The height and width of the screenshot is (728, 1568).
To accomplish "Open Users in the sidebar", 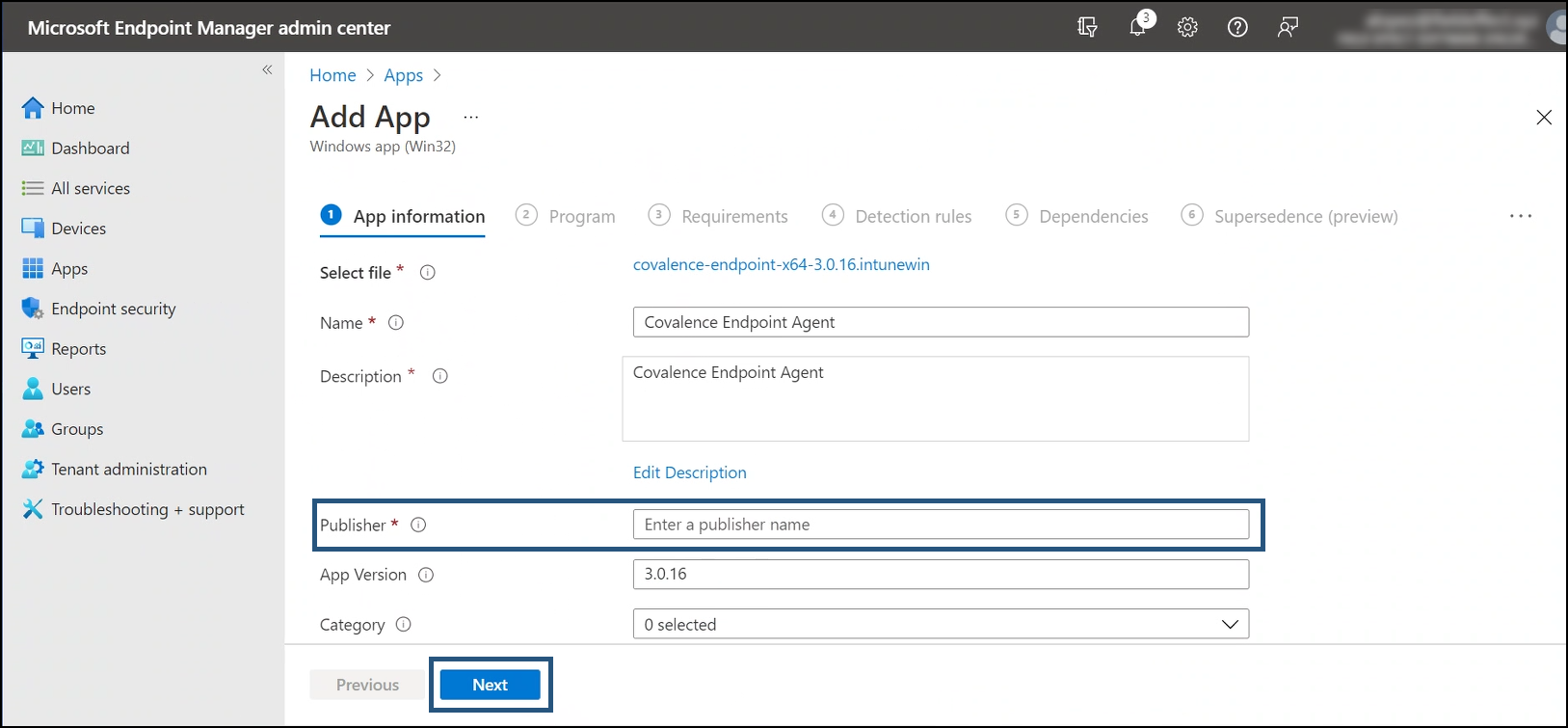I will pos(56,389).
